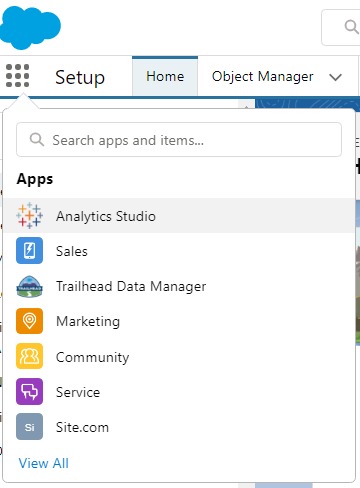Click the Sales app lightning icon

click(29, 251)
